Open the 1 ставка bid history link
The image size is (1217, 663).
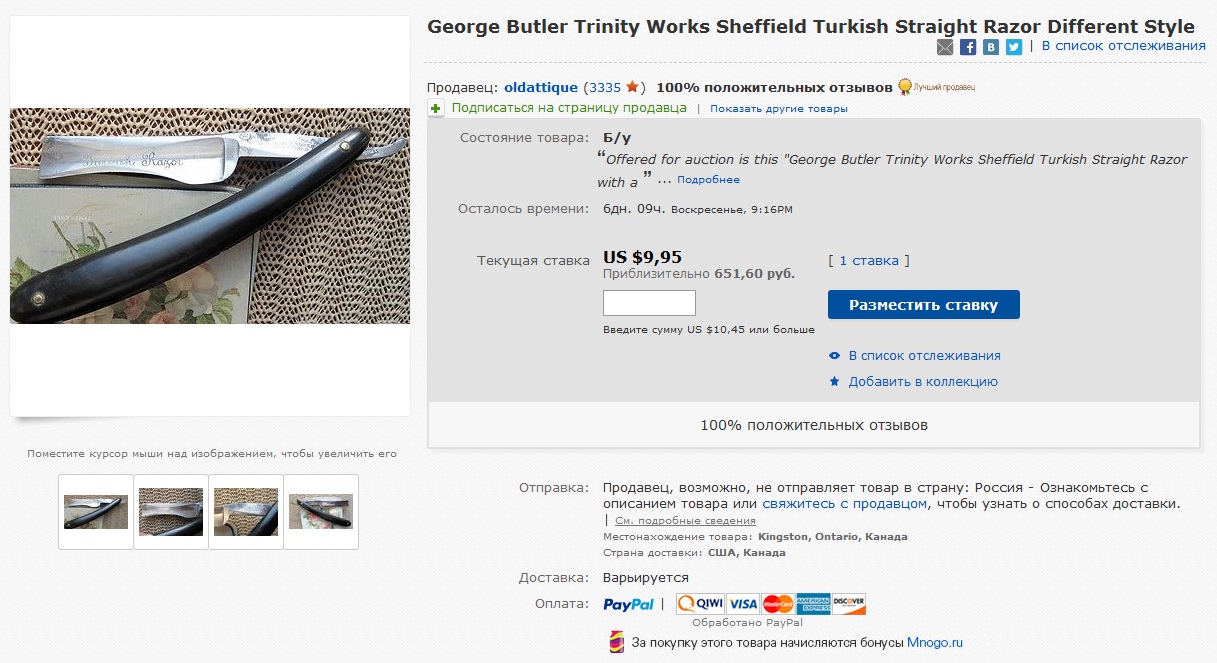coord(868,261)
